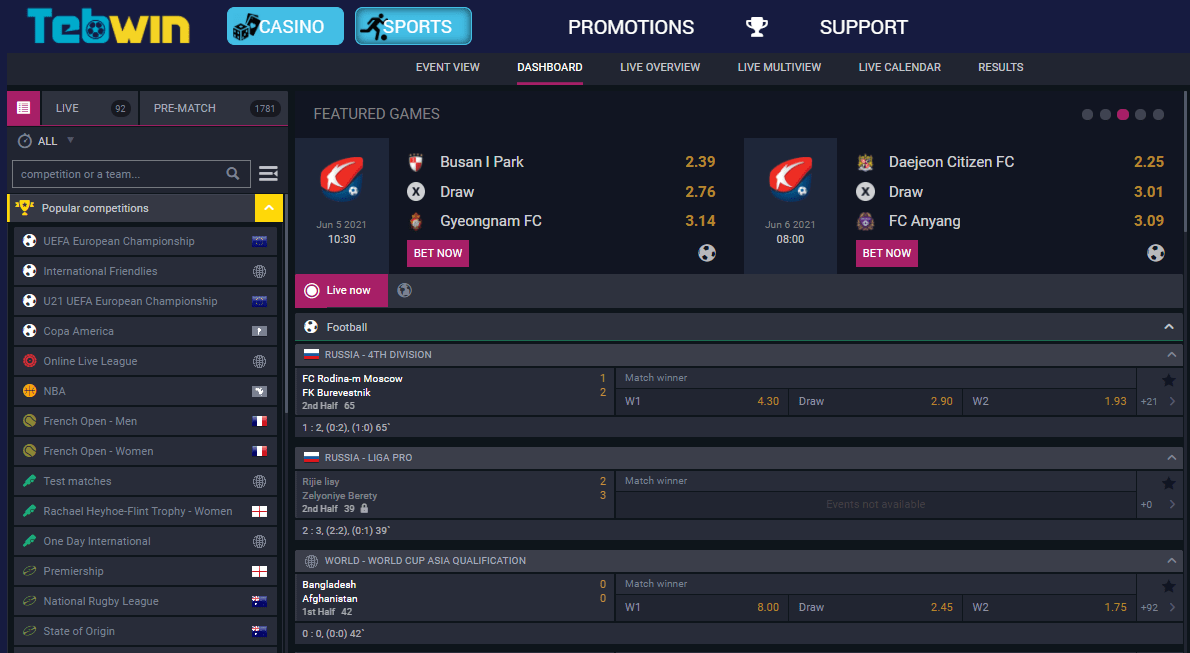Click the UEFA European Championship football icon
The height and width of the screenshot is (653, 1190).
pos(30,241)
